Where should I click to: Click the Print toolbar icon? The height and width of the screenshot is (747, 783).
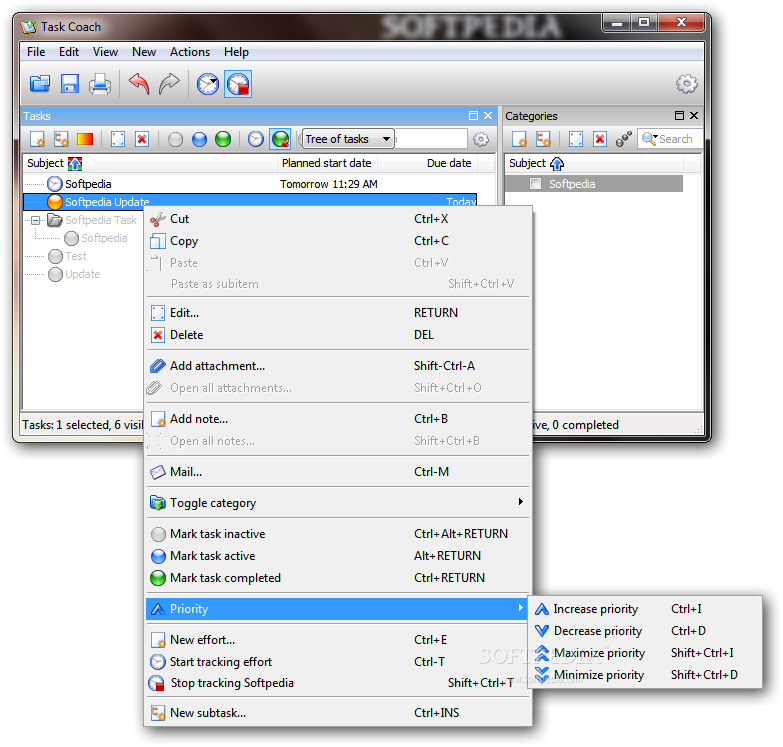pyautogui.click(x=100, y=83)
